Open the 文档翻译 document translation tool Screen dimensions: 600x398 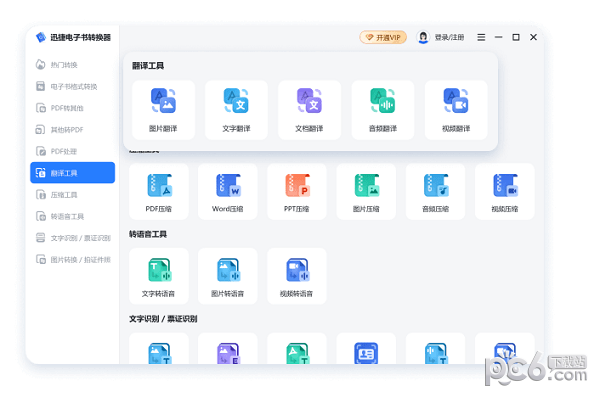[310, 110]
